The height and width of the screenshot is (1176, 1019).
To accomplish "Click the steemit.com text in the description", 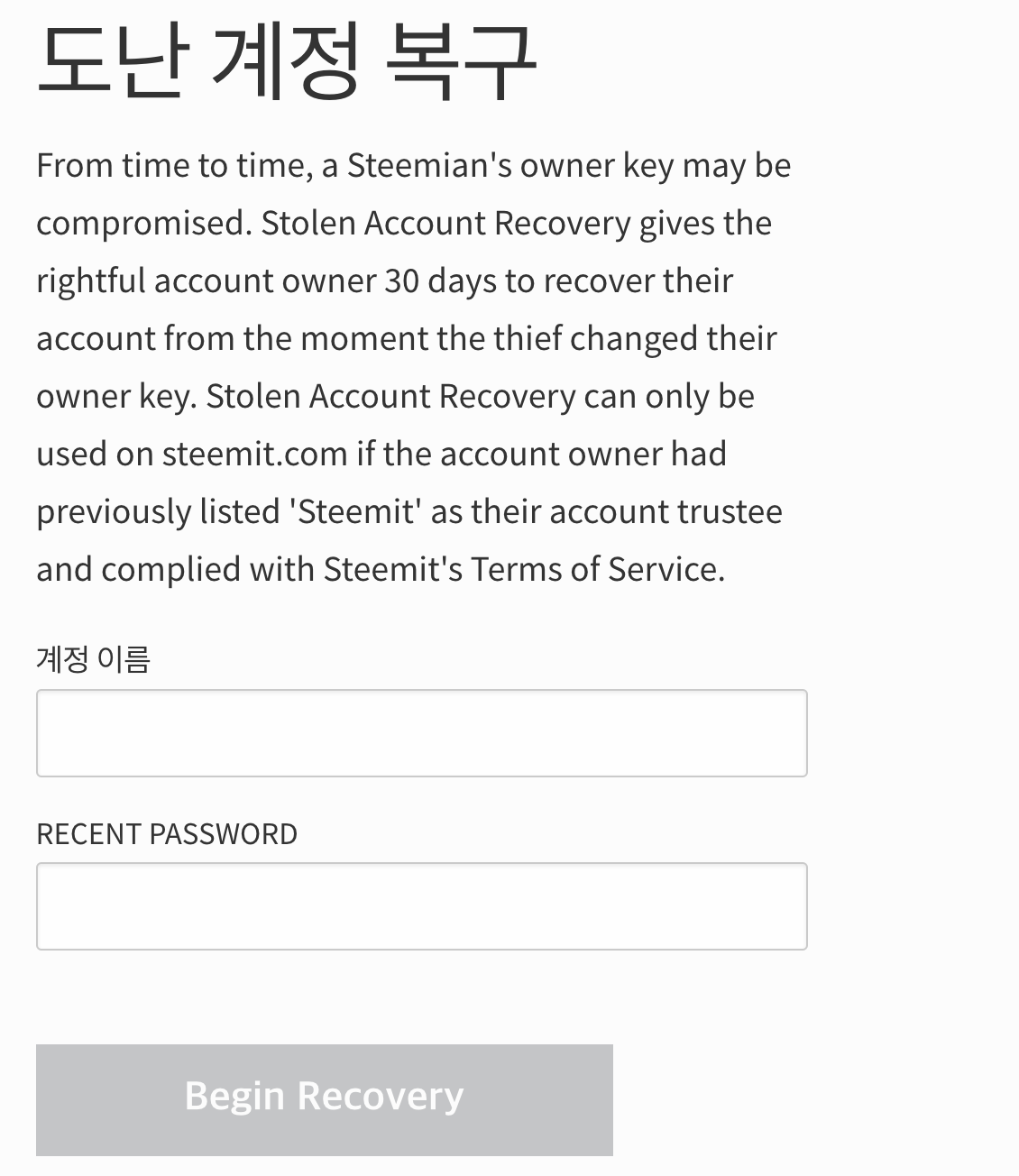I will coord(254,454).
